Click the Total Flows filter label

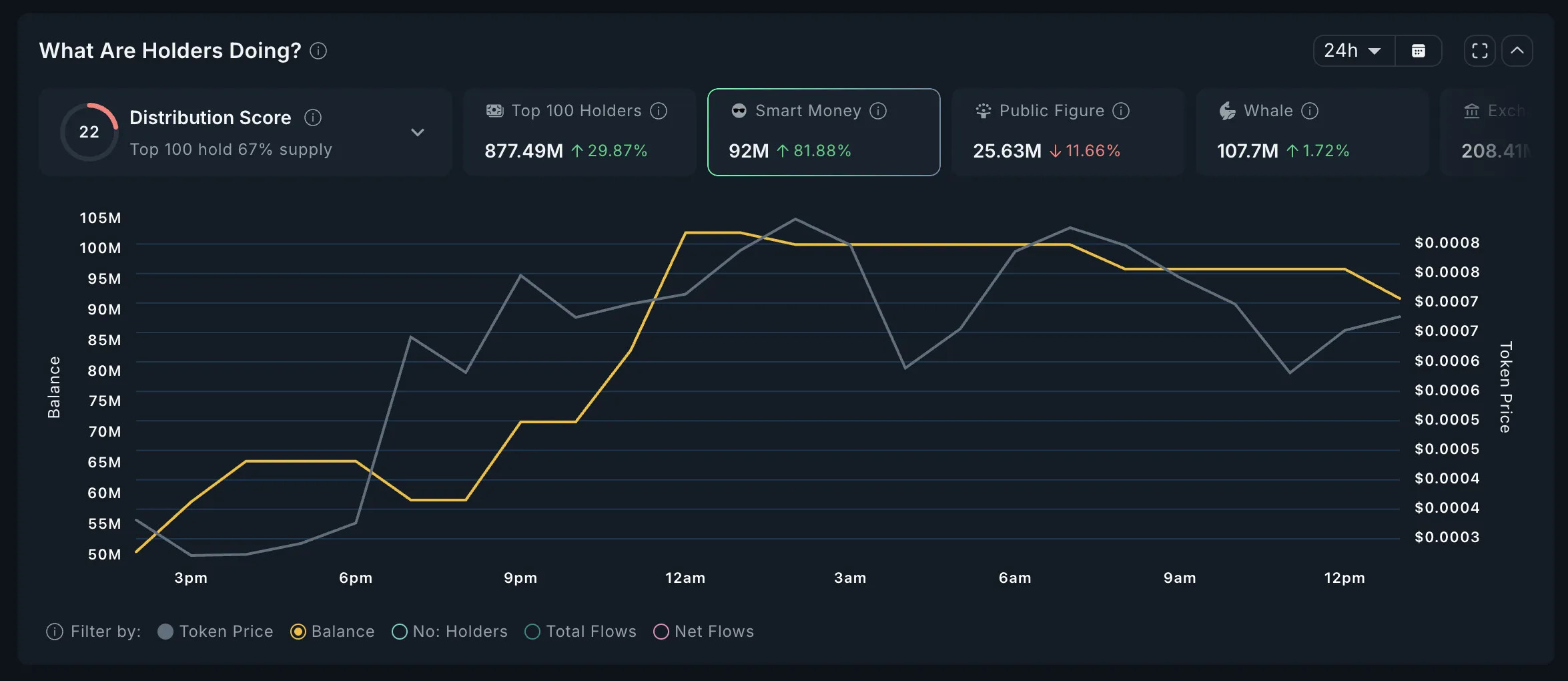[x=590, y=631]
